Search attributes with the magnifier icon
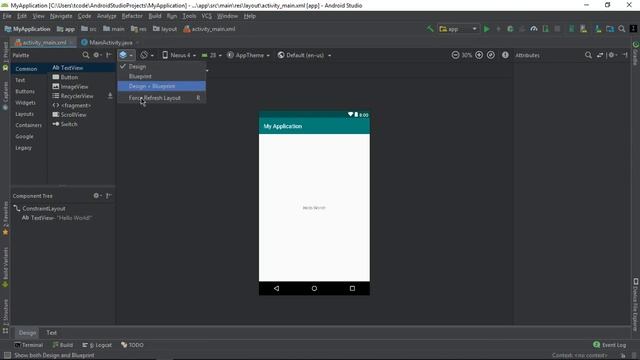 point(588,55)
